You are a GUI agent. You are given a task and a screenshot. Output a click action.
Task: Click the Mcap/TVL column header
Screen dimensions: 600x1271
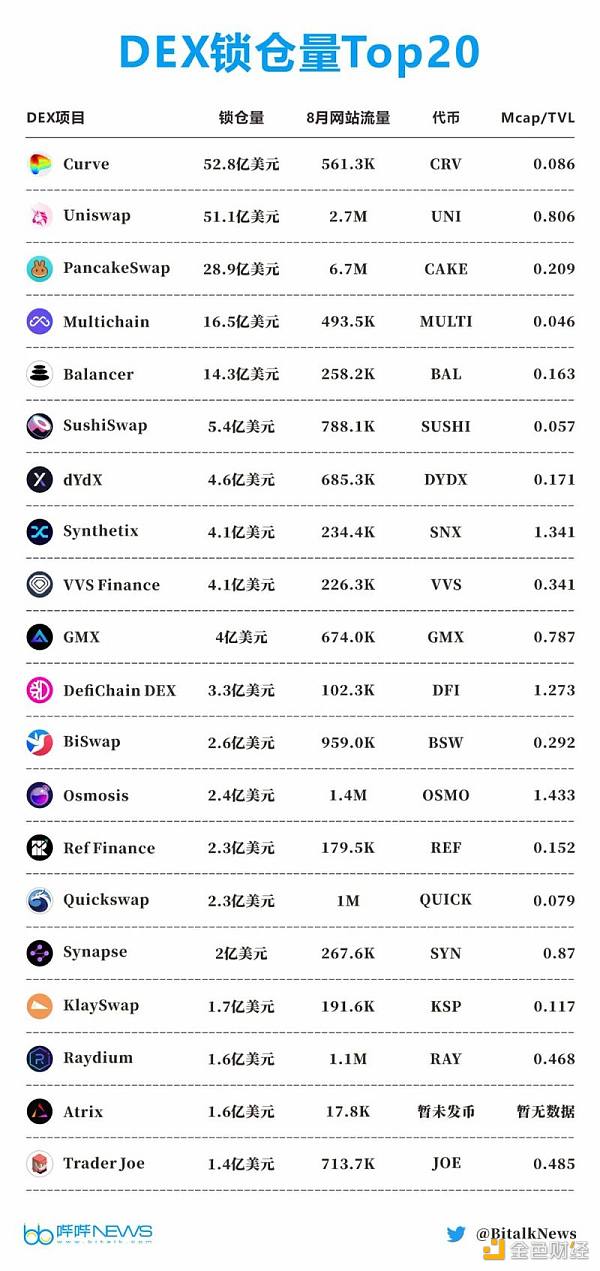(538, 118)
